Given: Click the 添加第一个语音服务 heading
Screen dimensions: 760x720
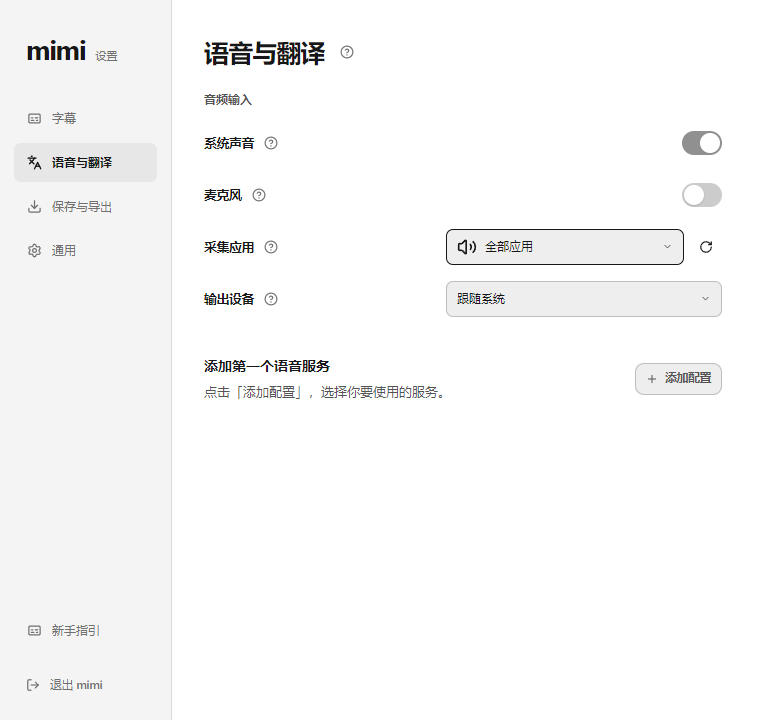Looking at the screenshot, I should tap(267, 366).
